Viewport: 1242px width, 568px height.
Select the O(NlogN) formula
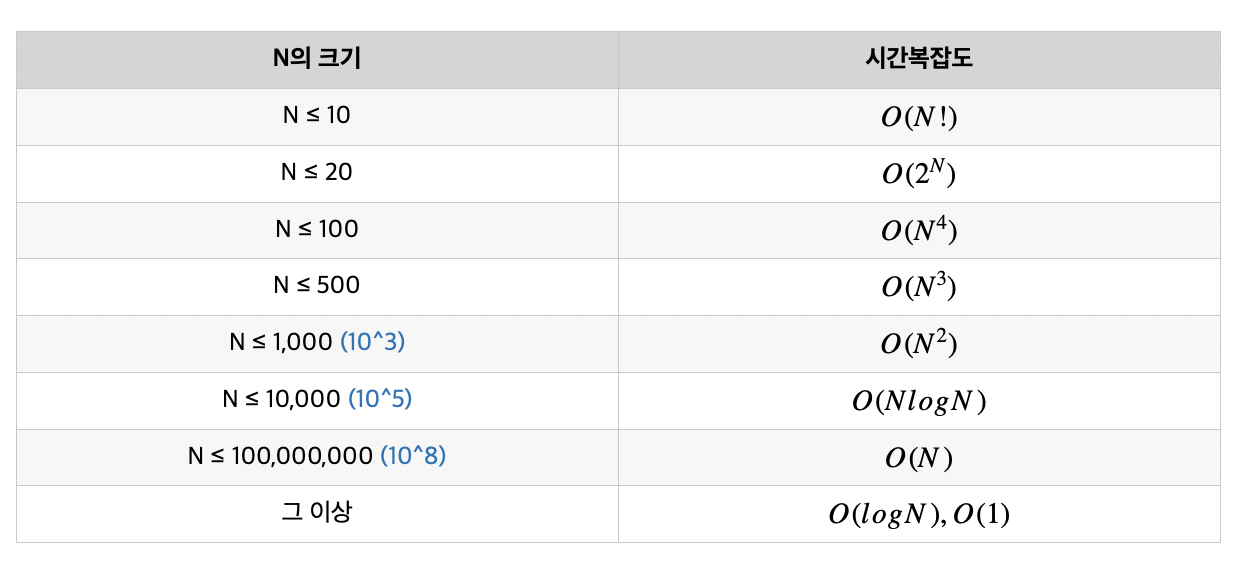pyautogui.click(x=919, y=401)
